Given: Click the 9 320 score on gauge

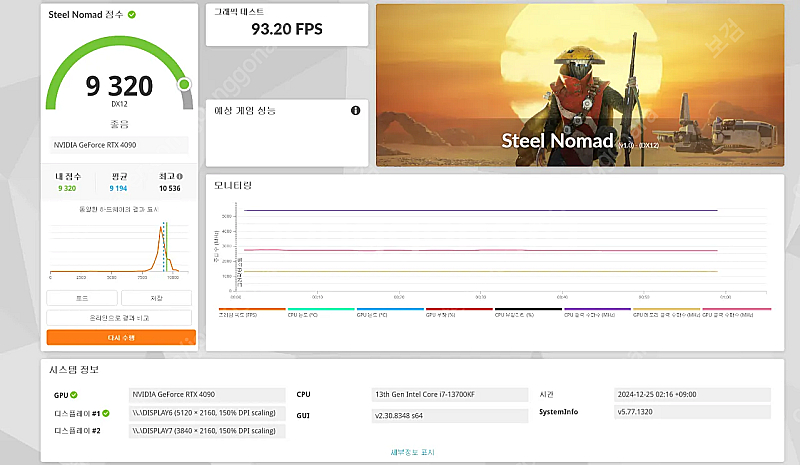Looking at the screenshot, I should [119, 86].
